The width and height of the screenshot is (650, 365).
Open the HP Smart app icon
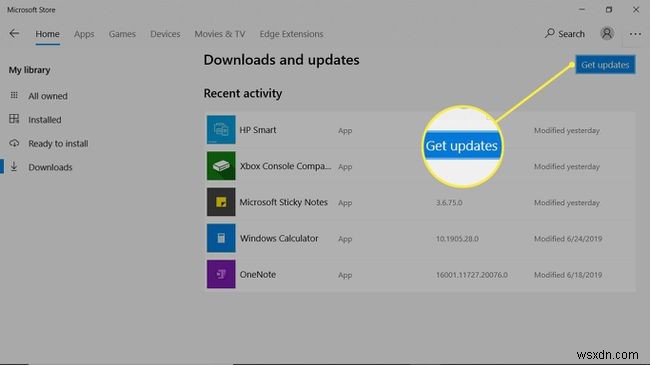[221, 129]
